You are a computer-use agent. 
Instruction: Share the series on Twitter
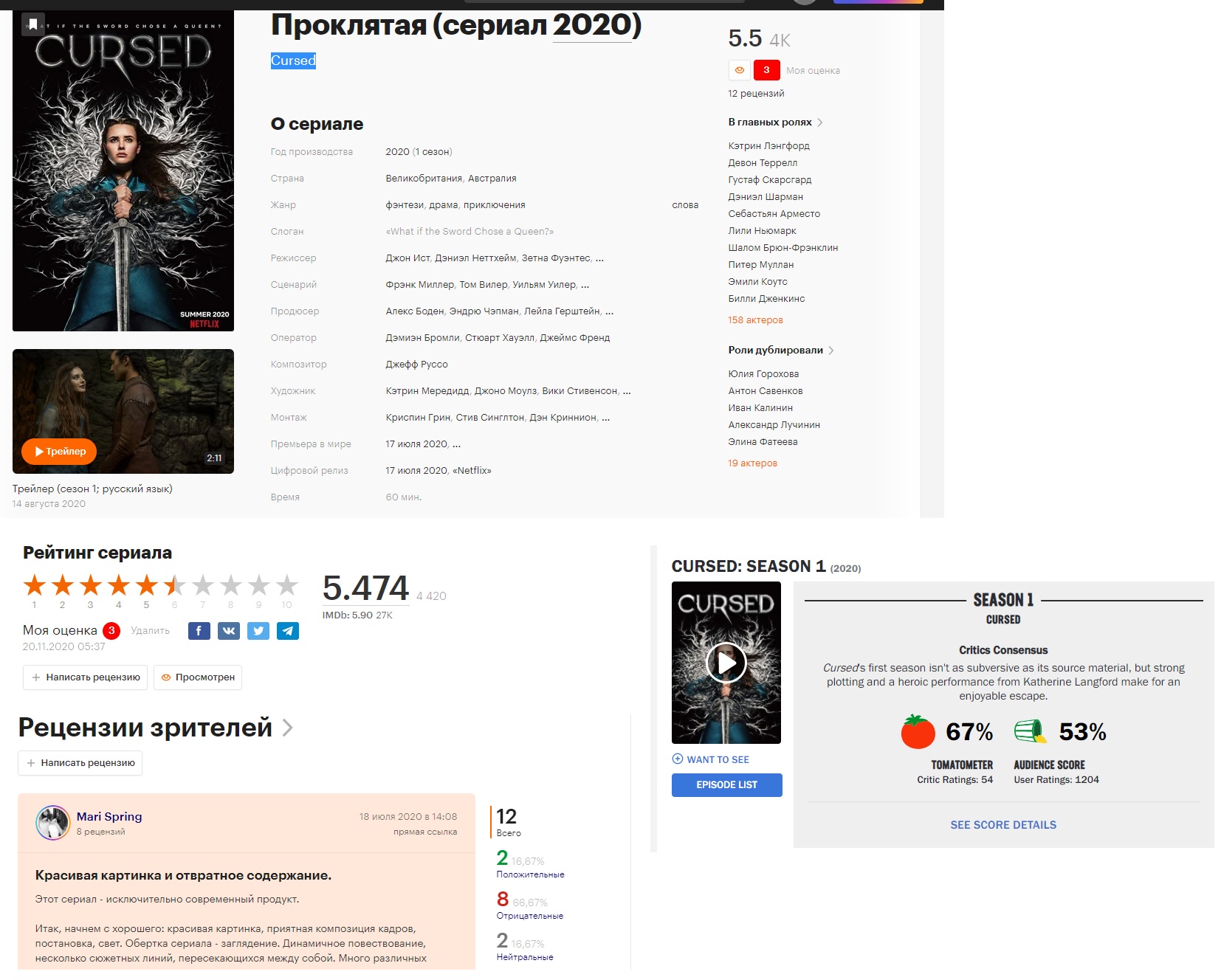(x=258, y=631)
